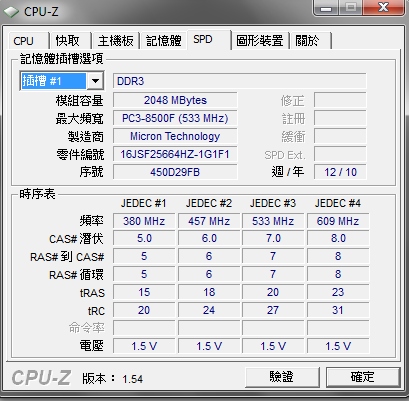Click the version number 1.54 text
The width and height of the screenshot is (409, 401).
point(133,379)
